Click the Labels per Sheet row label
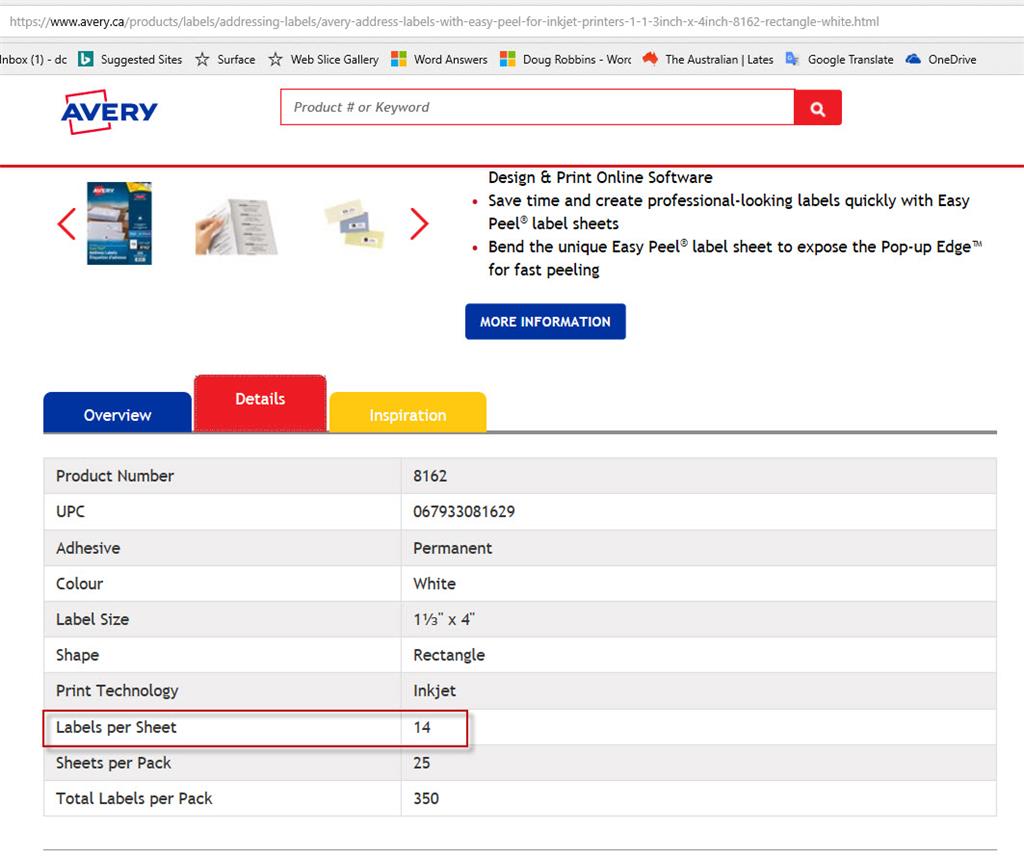 pyautogui.click(x=116, y=727)
